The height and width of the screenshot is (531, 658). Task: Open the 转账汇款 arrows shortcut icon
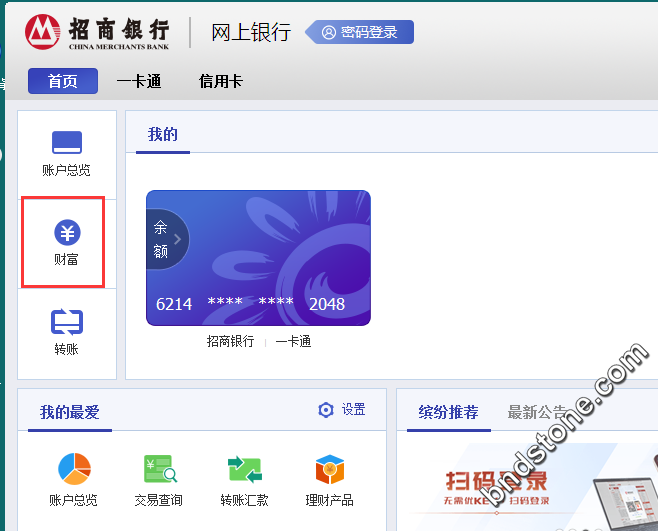tap(245, 469)
